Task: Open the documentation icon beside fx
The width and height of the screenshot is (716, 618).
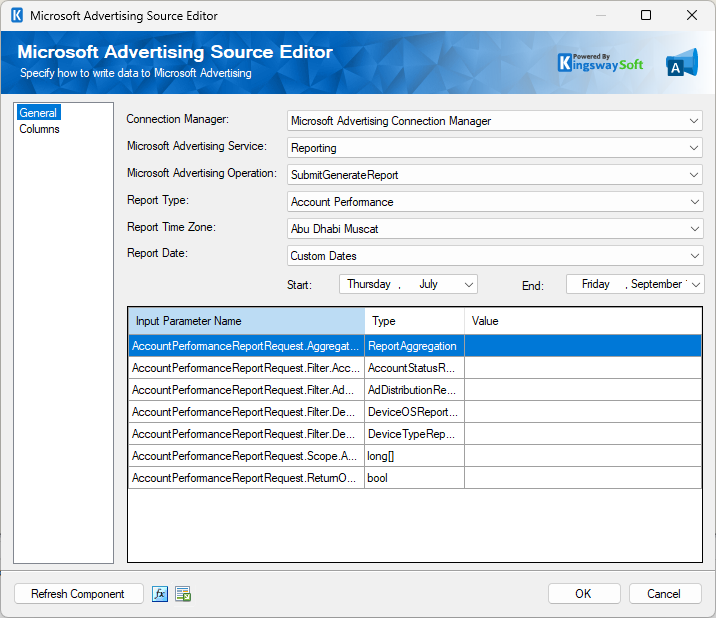Action: tap(183, 594)
